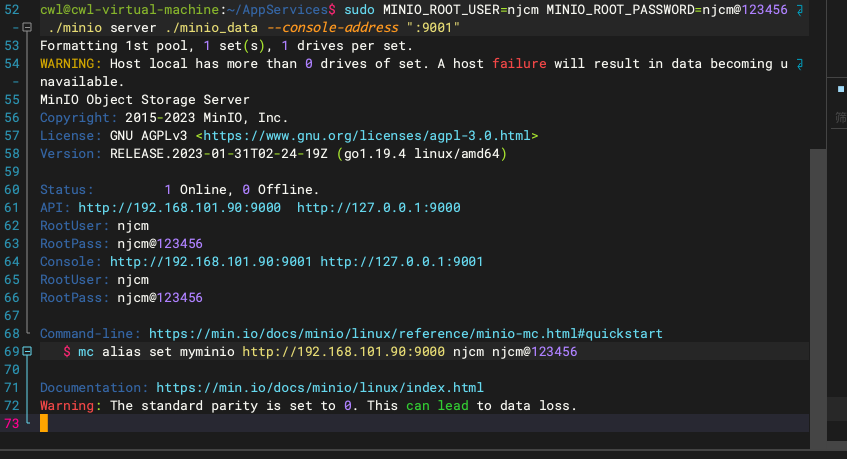Collapse the fold marker below line 52

coord(26,27)
